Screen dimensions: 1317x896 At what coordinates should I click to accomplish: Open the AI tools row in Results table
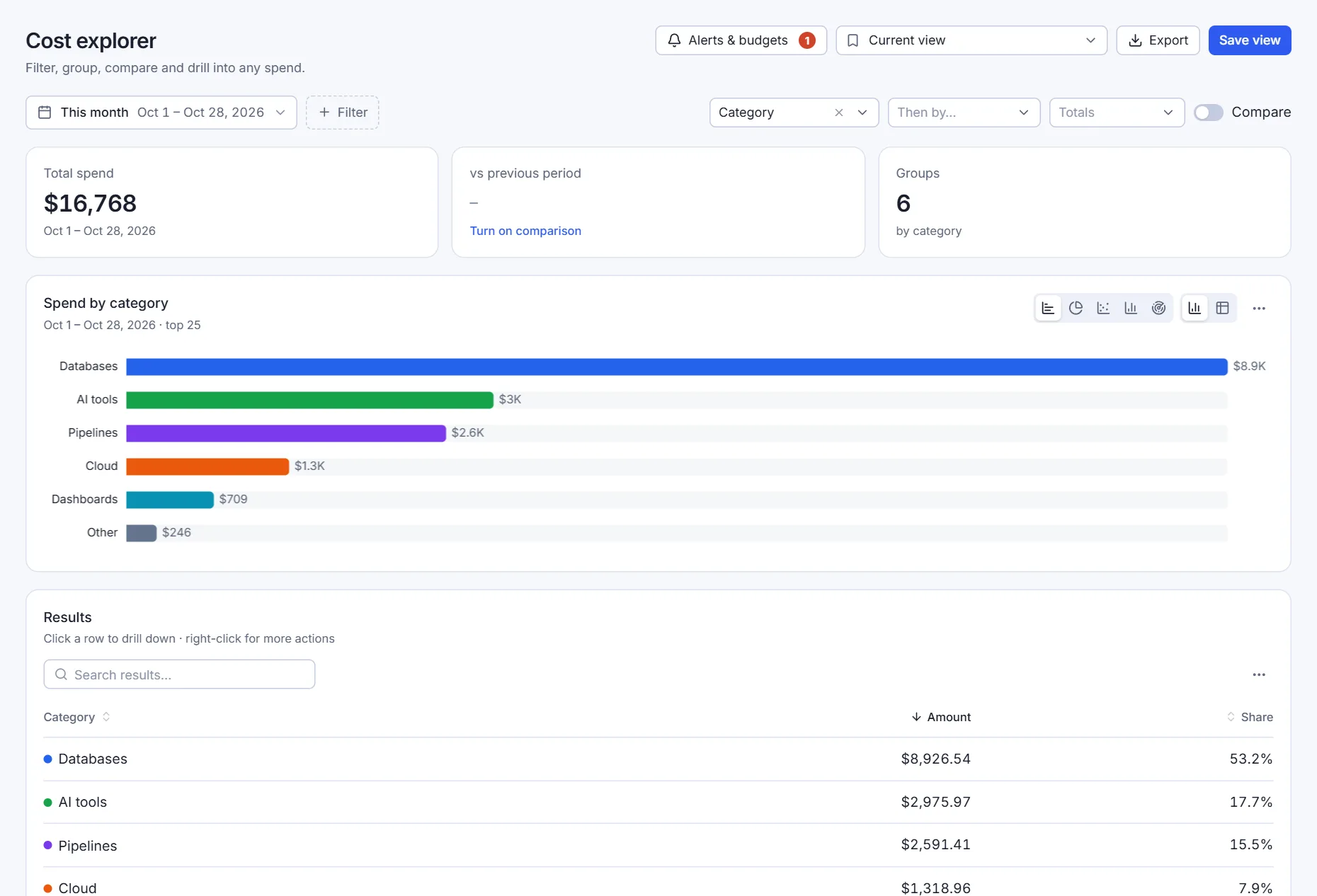(x=658, y=802)
